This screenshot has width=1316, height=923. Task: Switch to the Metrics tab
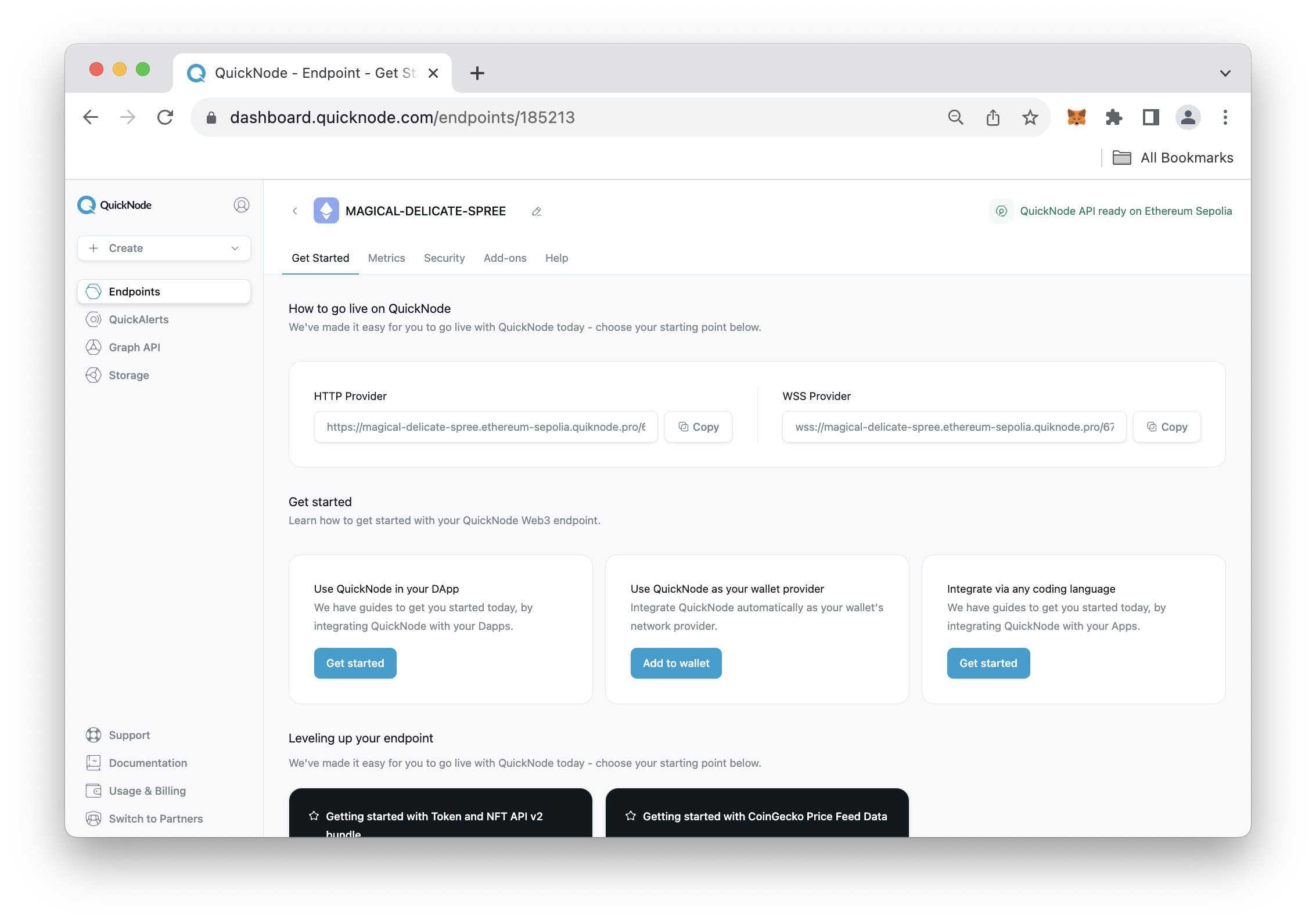388,258
